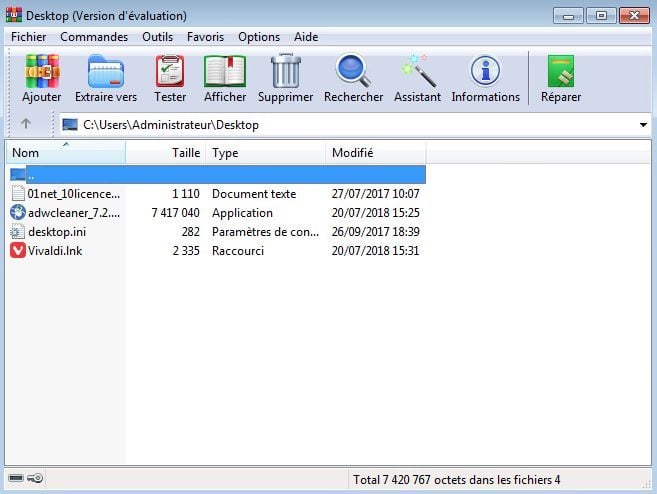This screenshot has width=657, height=494.
Task: Click the desktop.ini file icon
Action: tap(18, 232)
